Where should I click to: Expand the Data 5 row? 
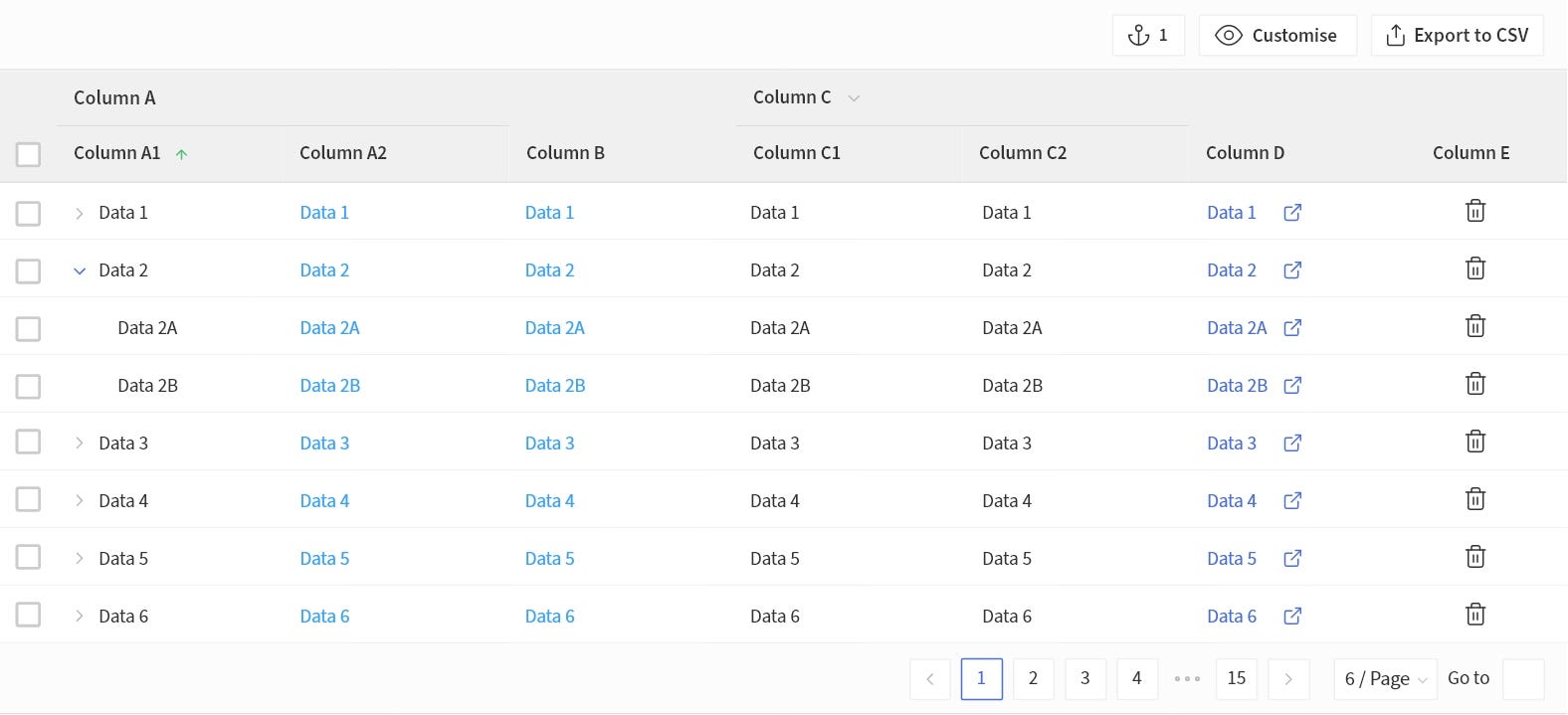click(x=80, y=559)
